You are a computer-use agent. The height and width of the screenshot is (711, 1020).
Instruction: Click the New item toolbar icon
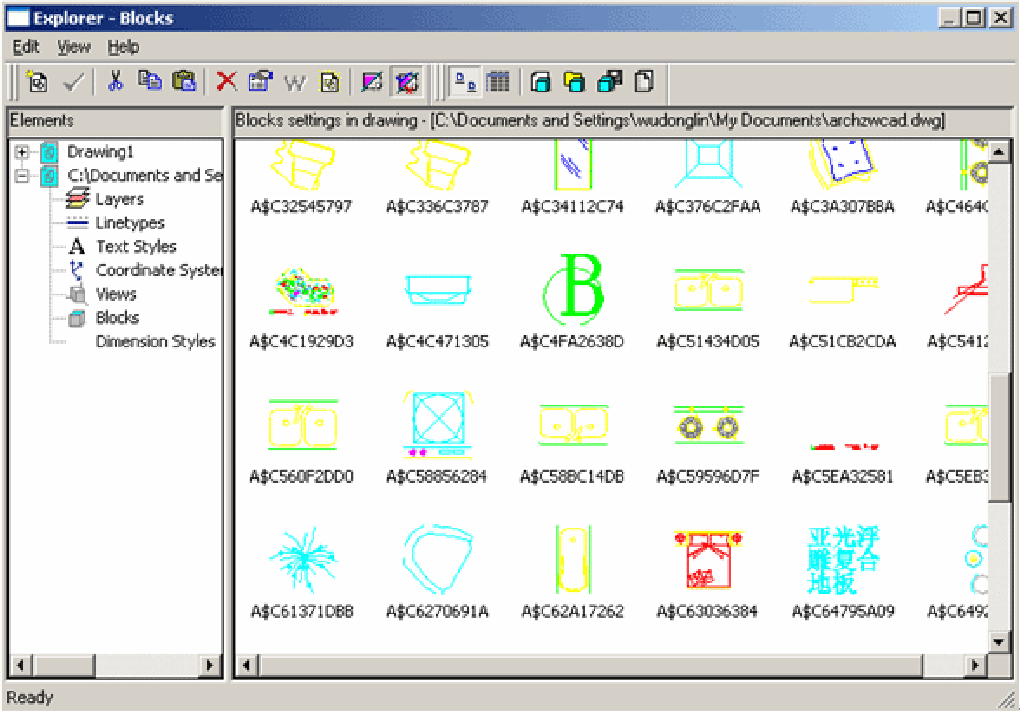pyautogui.click(x=37, y=83)
